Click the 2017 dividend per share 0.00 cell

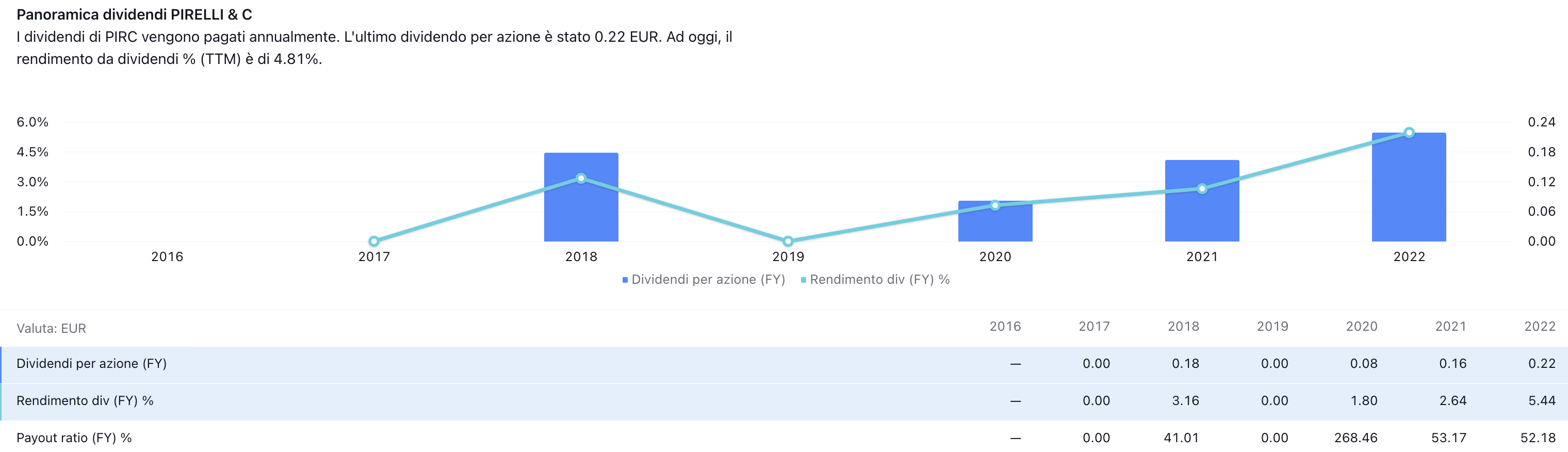click(1096, 364)
